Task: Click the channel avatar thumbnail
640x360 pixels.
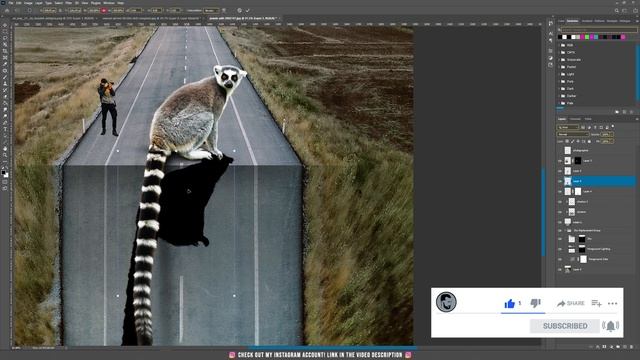Action: 446,302
